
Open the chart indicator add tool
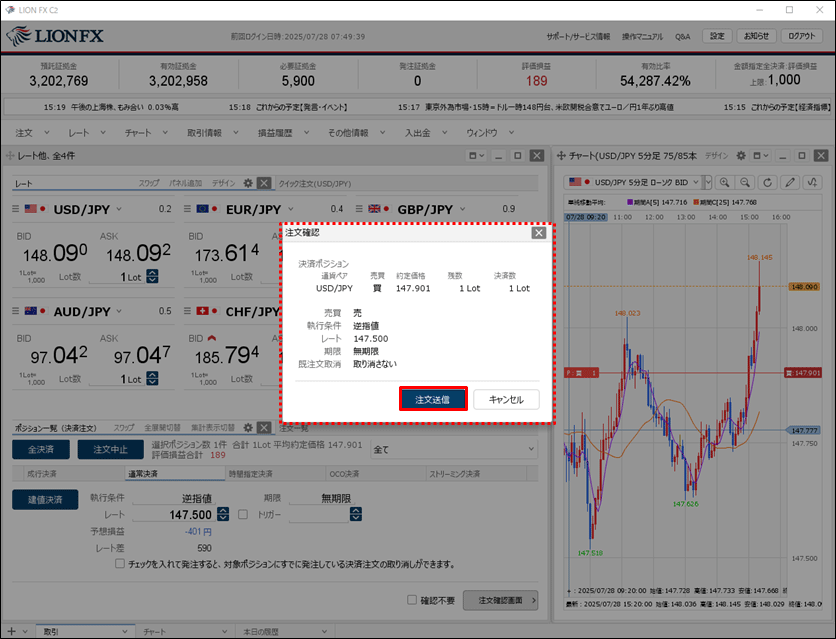pyautogui.click(x=814, y=182)
